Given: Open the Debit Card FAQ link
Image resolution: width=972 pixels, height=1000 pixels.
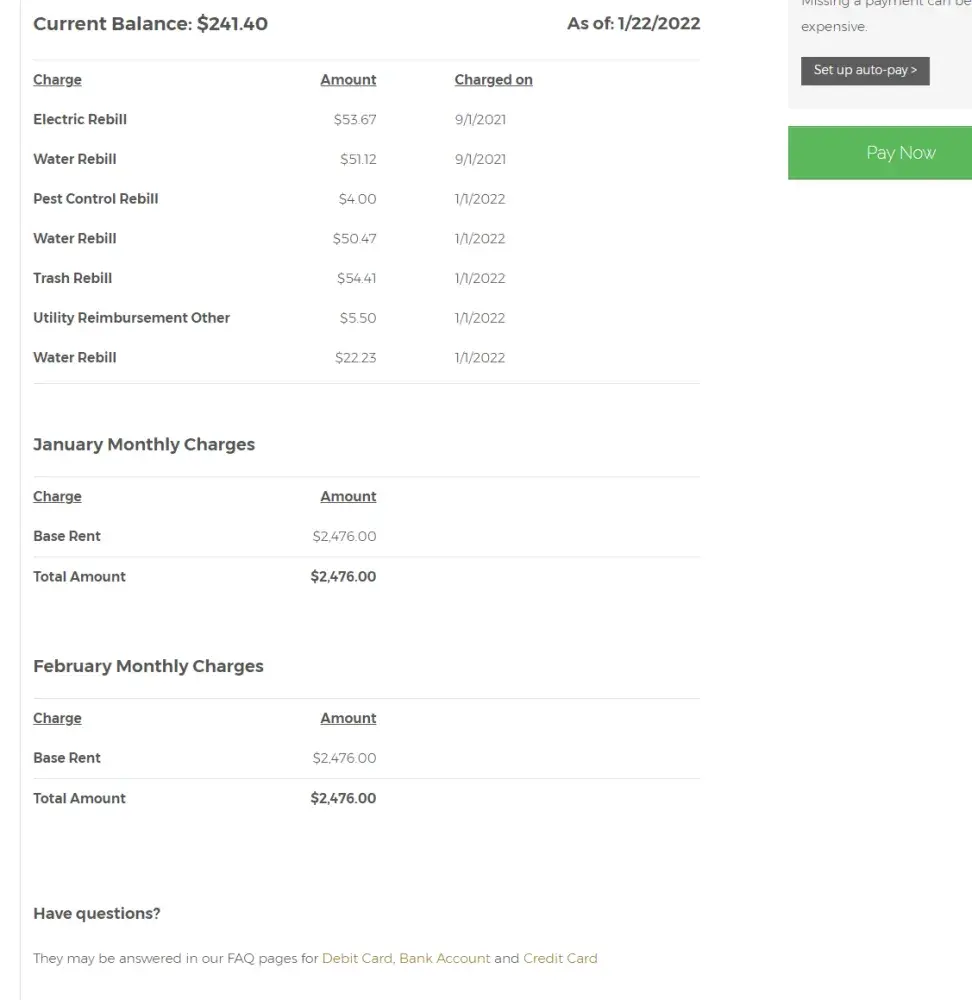Looking at the screenshot, I should pyautogui.click(x=357, y=958).
